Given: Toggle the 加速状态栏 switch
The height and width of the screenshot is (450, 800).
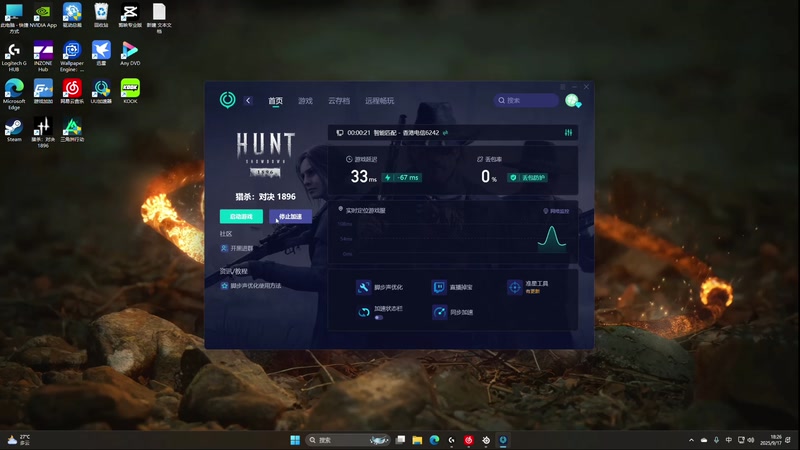Looking at the screenshot, I should (x=379, y=317).
